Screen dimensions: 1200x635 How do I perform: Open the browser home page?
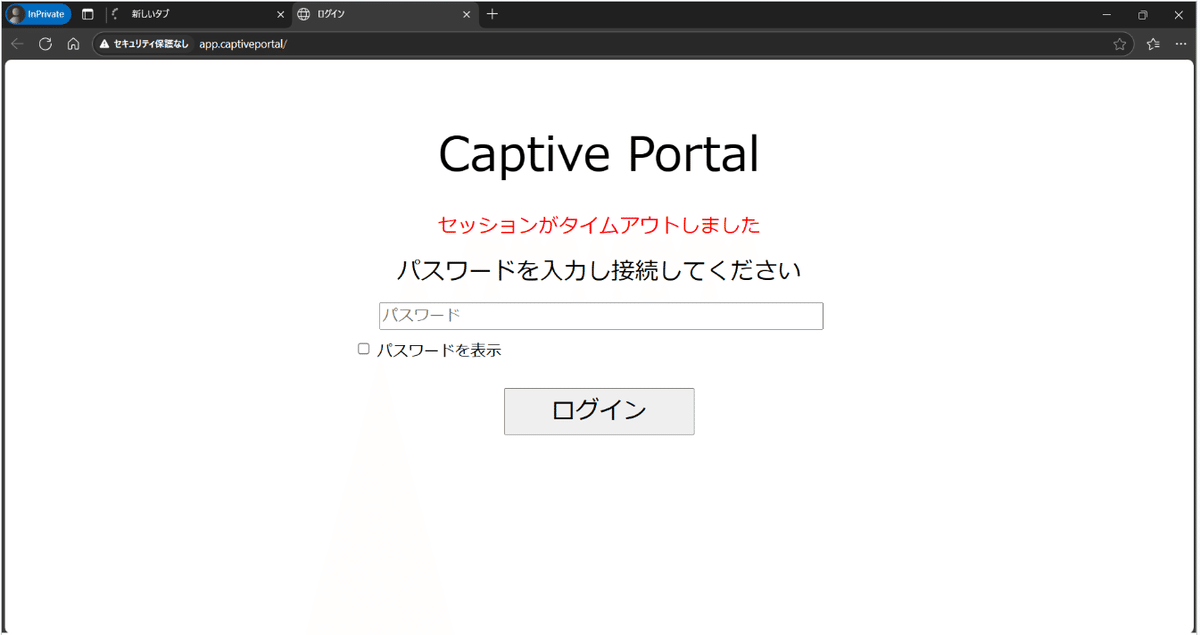click(72, 44)
